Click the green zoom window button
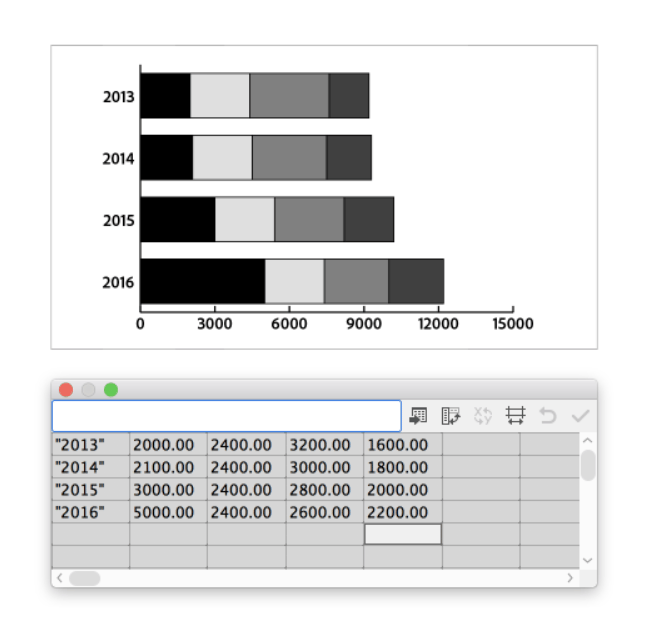This screenshot has height=629, width=658. [x=111, y=390]
